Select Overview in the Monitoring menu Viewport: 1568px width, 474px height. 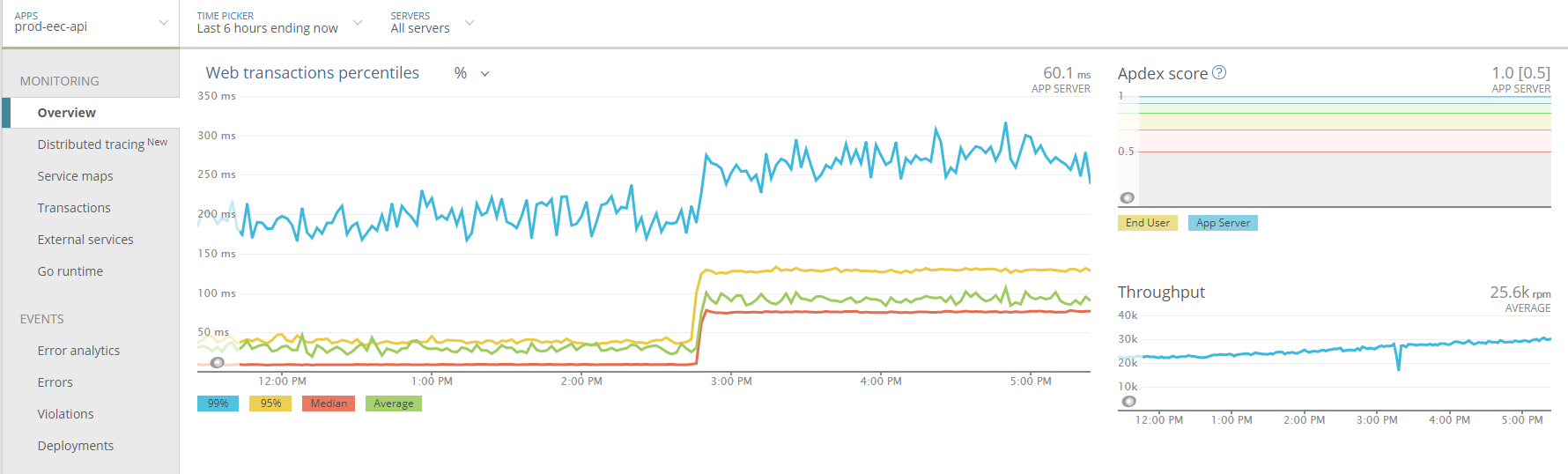coord(67,113)
